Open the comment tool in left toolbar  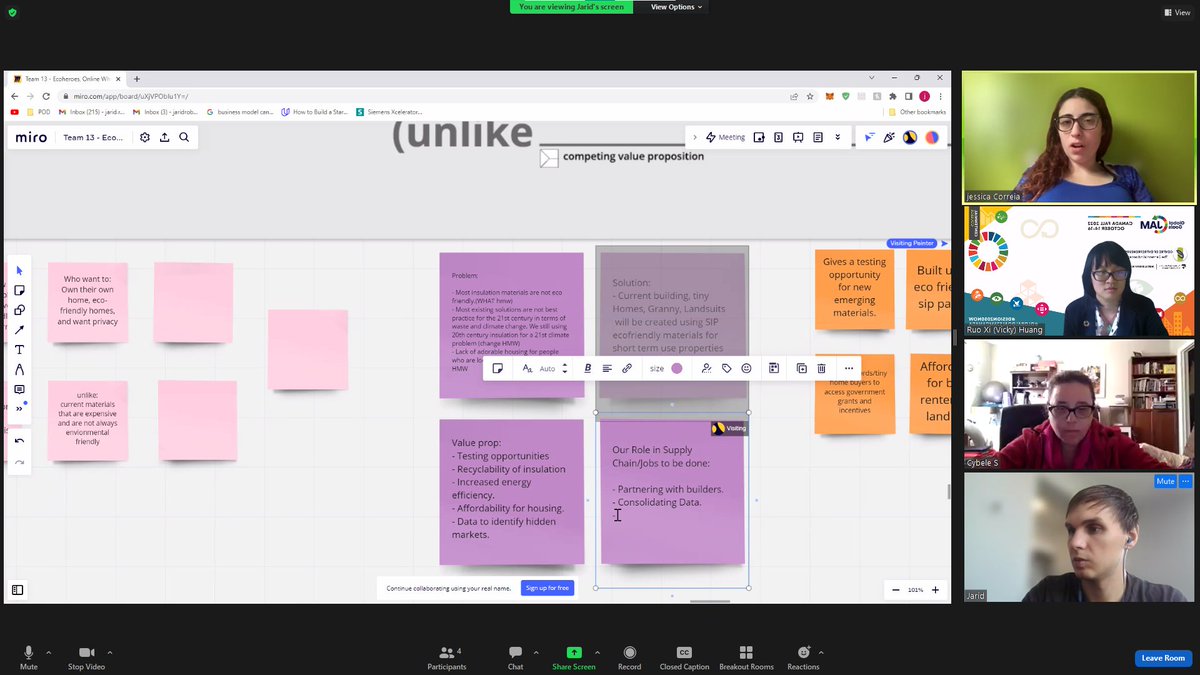[x=19, y=389]
